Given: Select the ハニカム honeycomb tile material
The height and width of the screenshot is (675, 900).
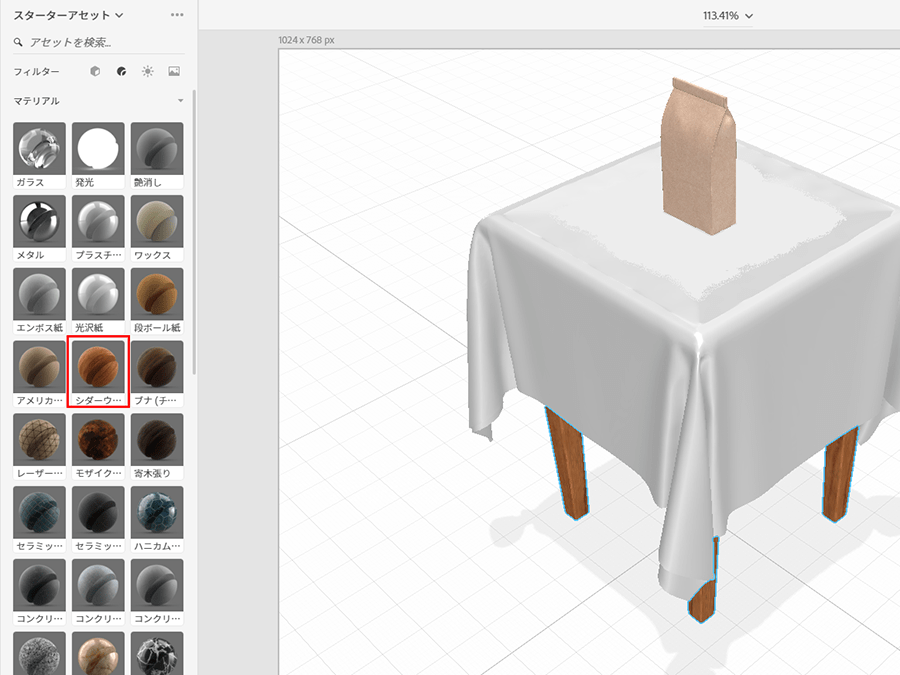Looking at the screenshot, I should click(x=157, y=512).
